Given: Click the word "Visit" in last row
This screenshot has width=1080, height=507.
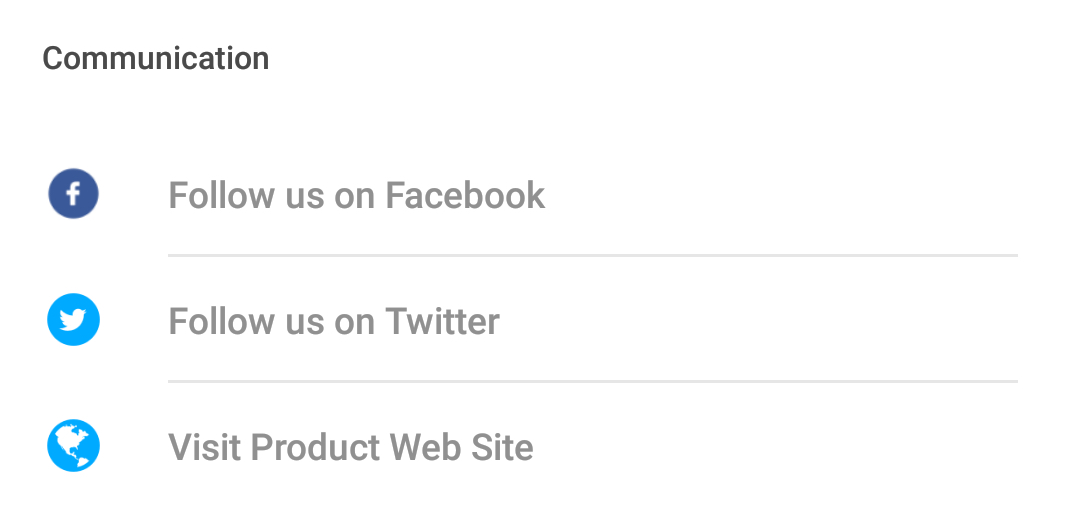Looking at the screenshot, I should click(205, 447).
